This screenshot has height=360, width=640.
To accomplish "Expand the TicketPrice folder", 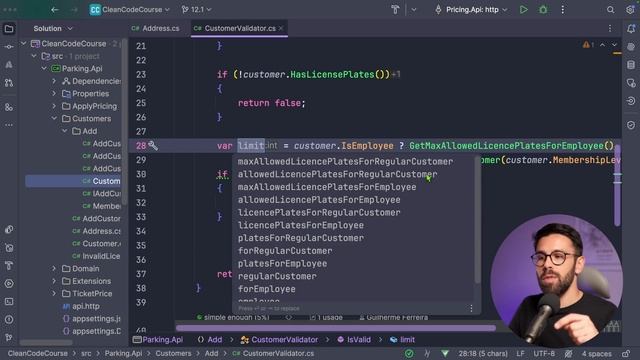I will (54, 293).
